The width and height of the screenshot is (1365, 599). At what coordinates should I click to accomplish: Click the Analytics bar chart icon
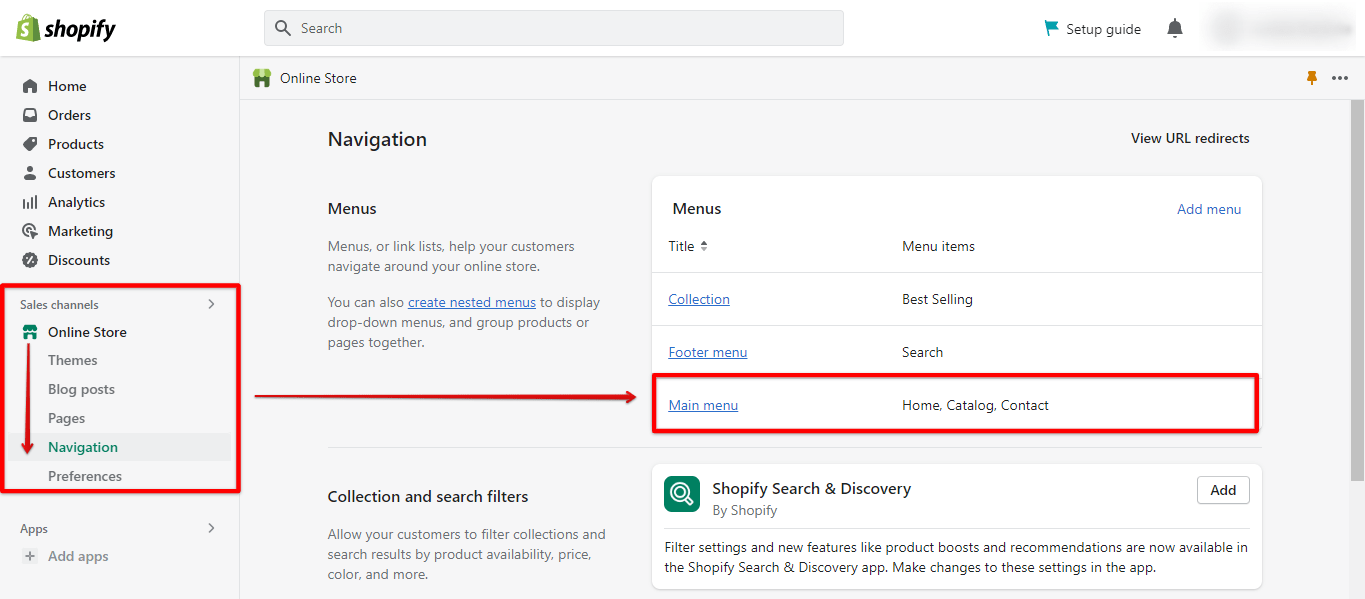tap(30, 202)
